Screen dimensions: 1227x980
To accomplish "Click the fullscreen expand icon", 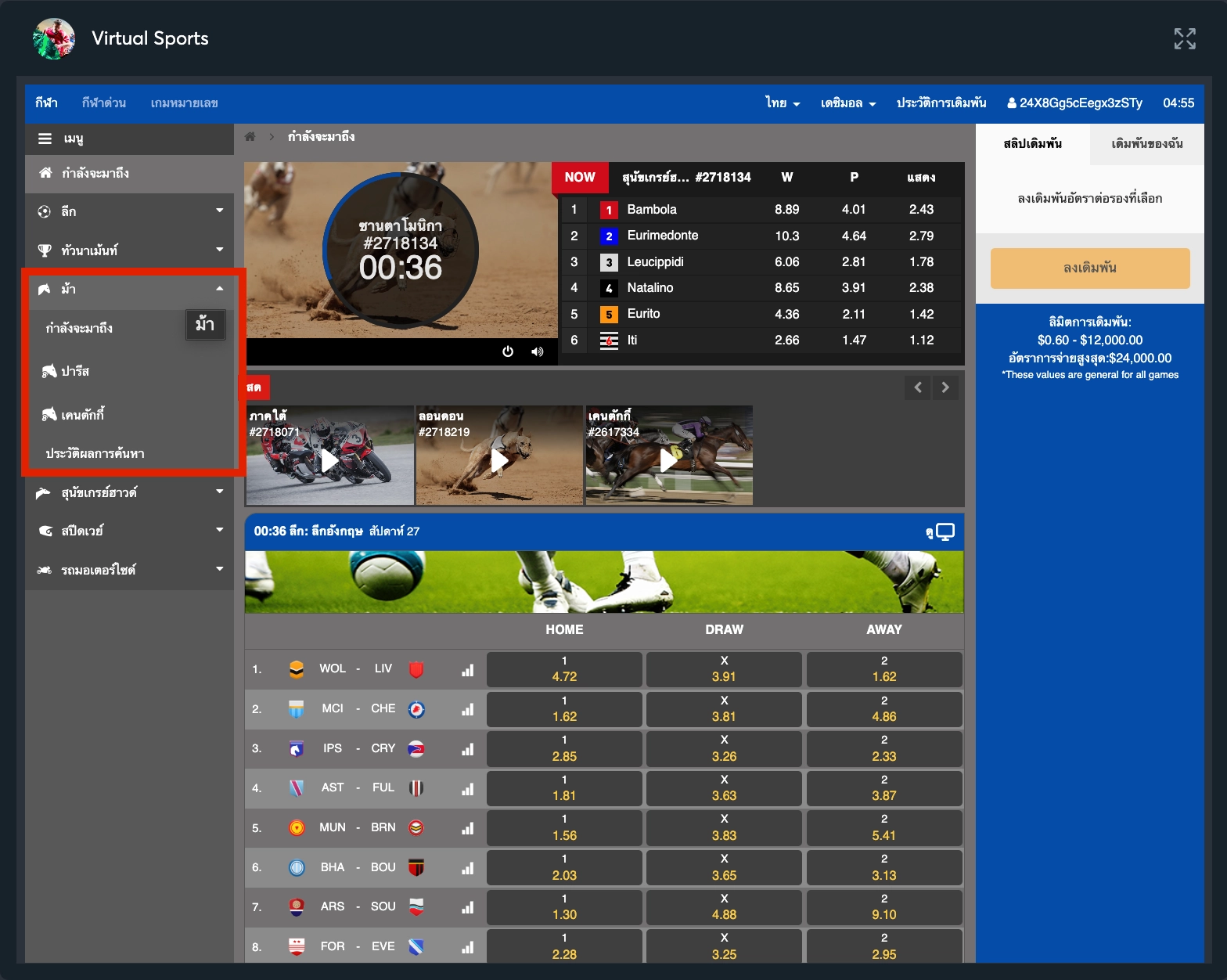I will (1184, 38).
